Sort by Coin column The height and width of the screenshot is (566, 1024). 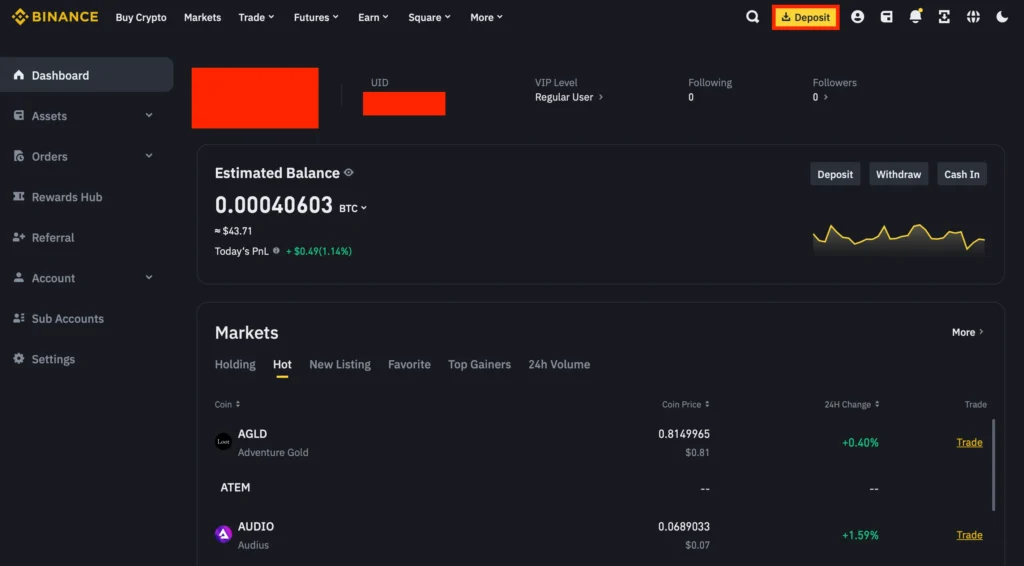(x=227, y=404)
